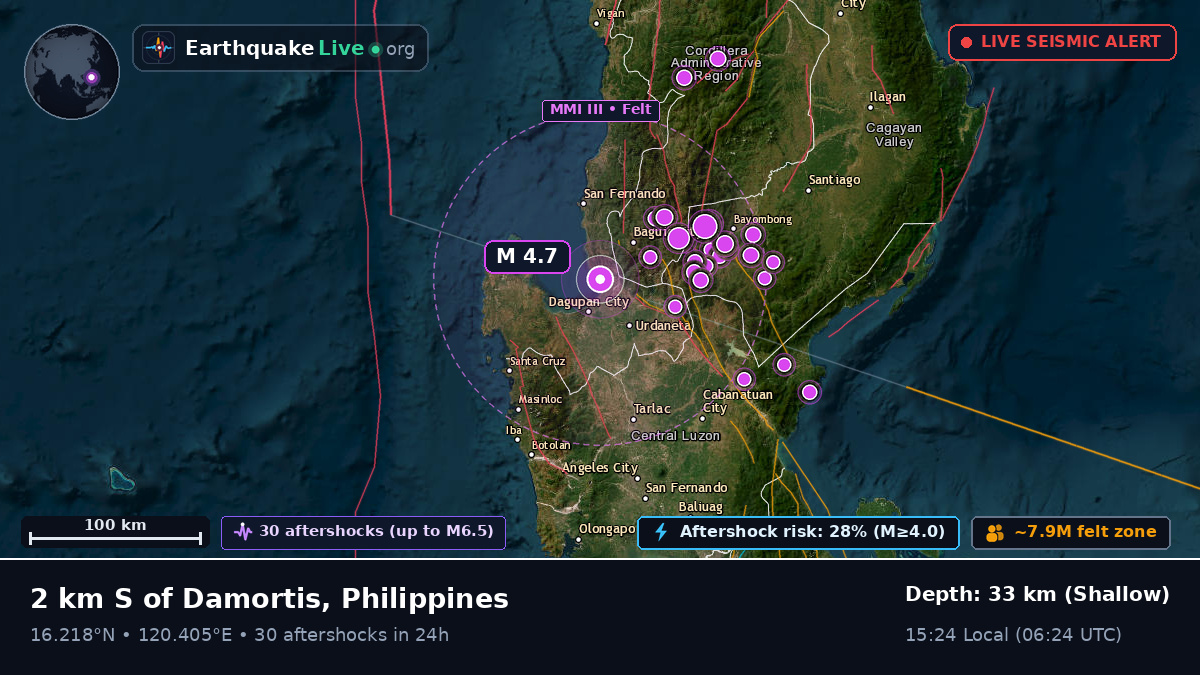Viewport: 1200px width, 675px height.
Task: Open the Aftershock risk 28% badge
Action: 798,532
